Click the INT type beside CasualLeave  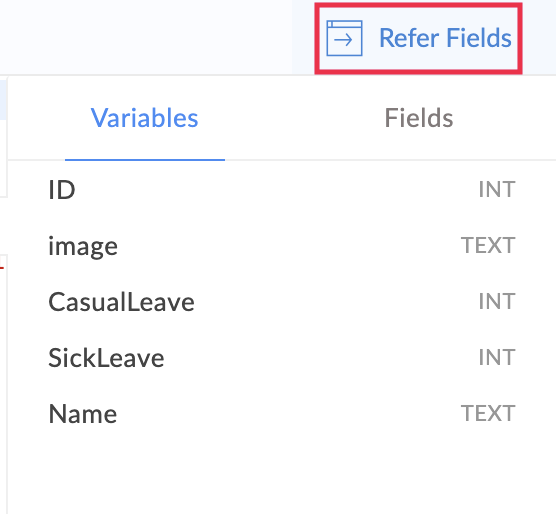tap(497, 302)
